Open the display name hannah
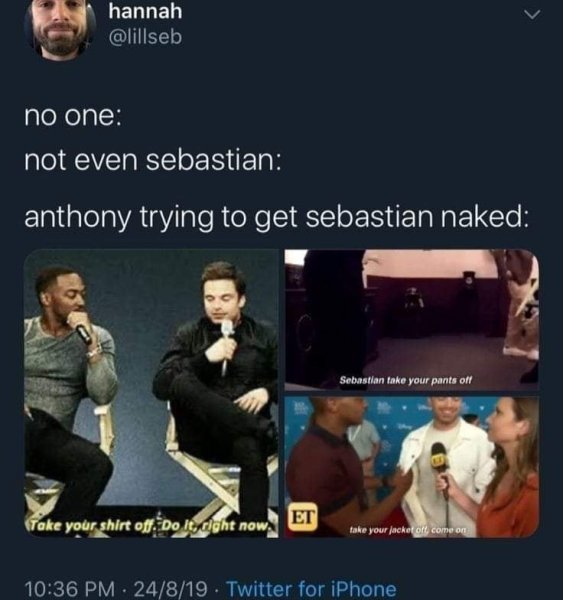The image size is (563, 600). click(x=145, y=11)
